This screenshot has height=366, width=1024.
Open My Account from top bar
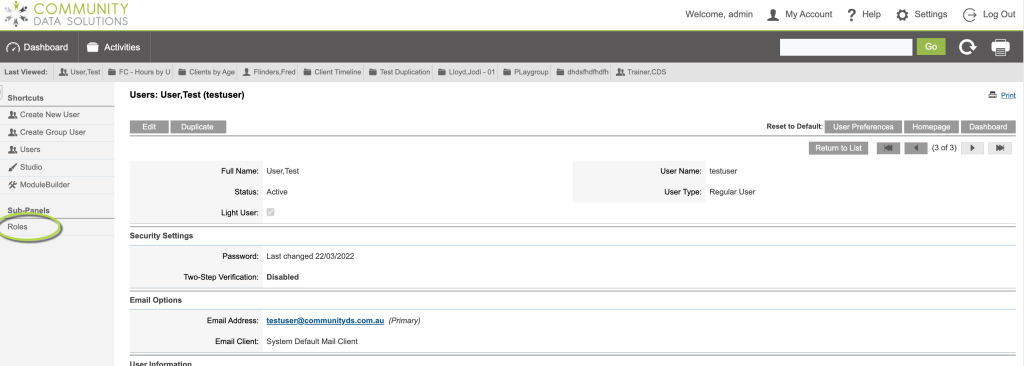pos(808,14)
